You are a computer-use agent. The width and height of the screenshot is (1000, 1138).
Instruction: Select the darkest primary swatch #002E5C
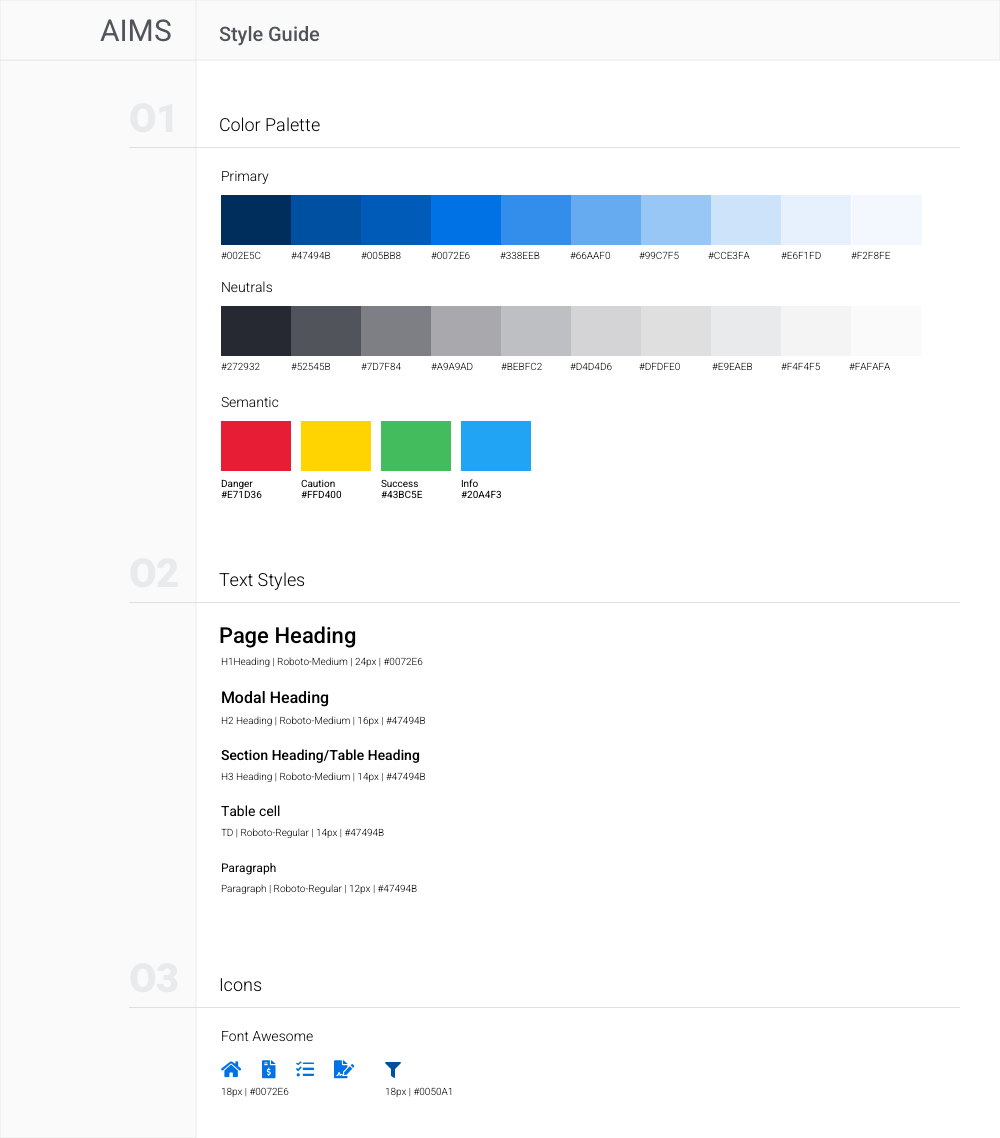pyautogui.click(x=255, y=219)
